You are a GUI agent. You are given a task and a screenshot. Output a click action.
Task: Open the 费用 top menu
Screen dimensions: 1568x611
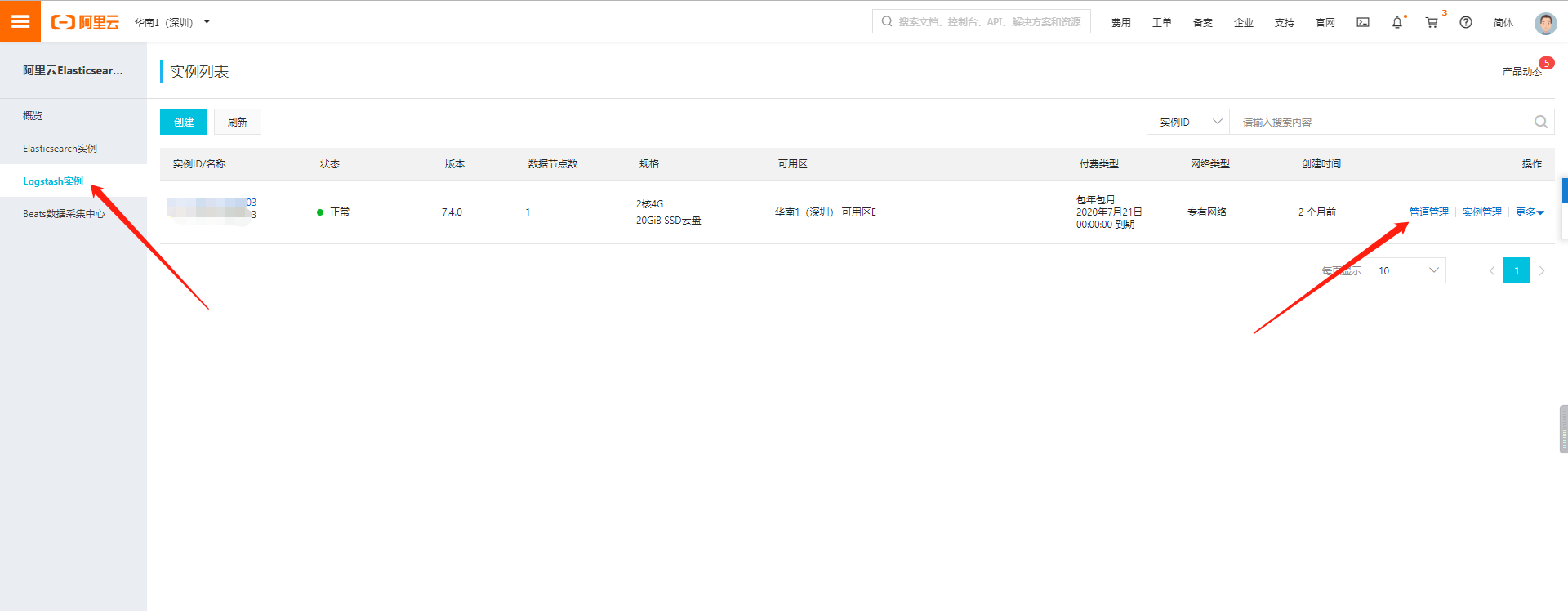(1120, 22)
